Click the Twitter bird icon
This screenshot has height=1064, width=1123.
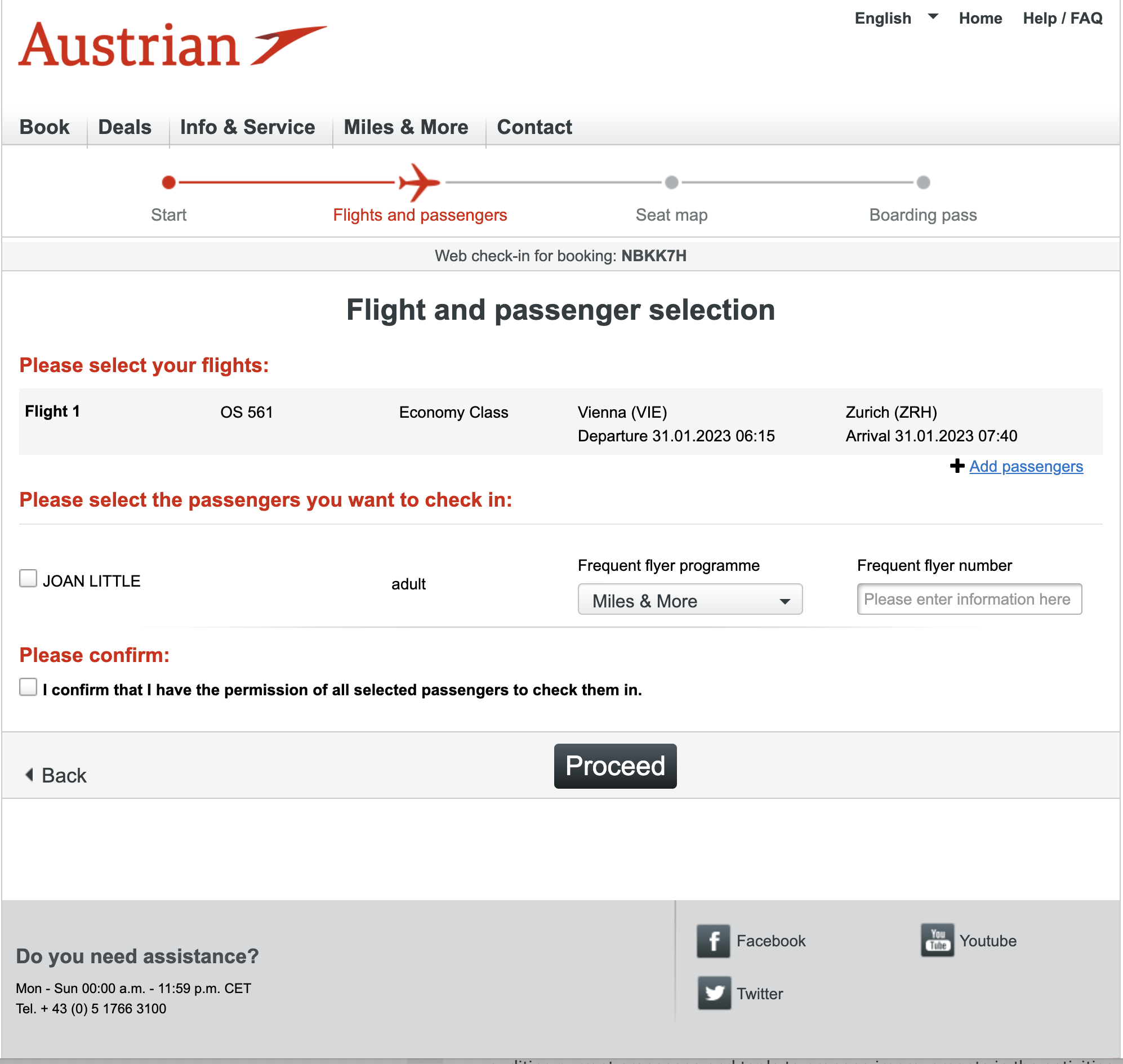coord(714,993)
